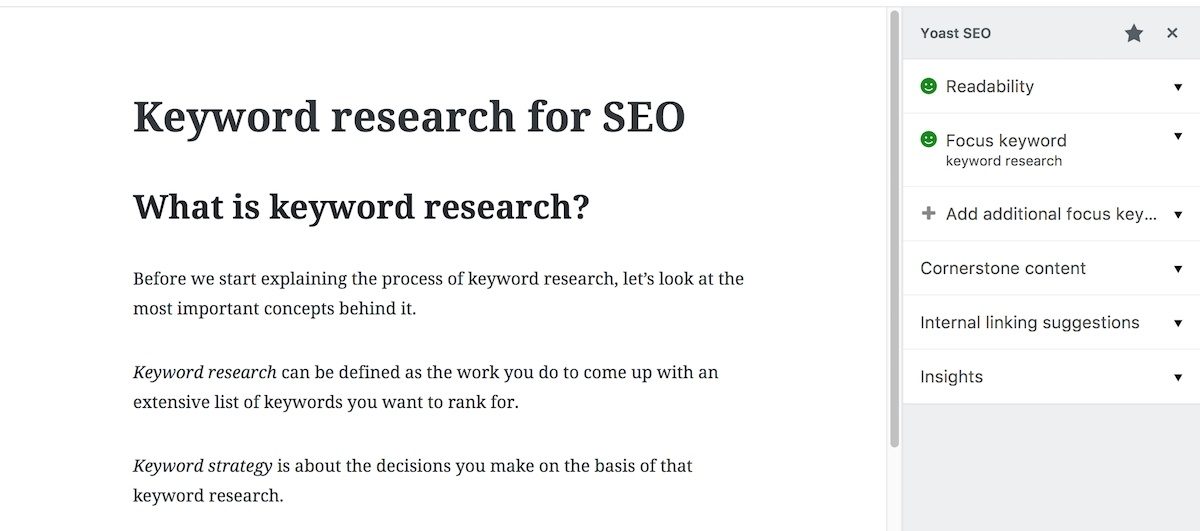Screen dimensions: 1200x531
Task: Click the plus icon for additional focus keyword
Action: pyautogui.click(x=928, y=213)
